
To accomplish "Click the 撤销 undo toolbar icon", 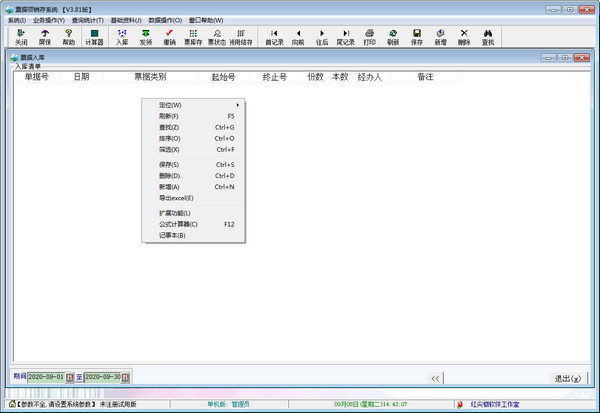I will (x=170, y=38).
